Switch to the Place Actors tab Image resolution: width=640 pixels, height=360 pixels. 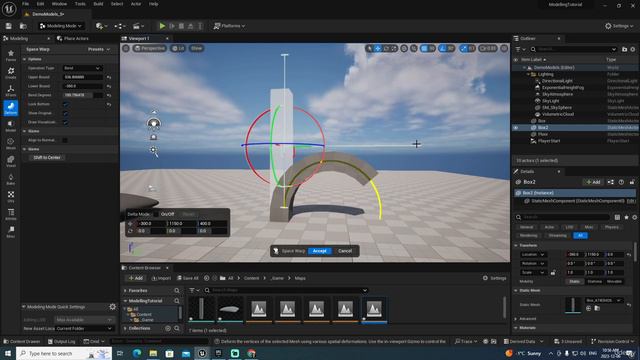tap(73, 38)
